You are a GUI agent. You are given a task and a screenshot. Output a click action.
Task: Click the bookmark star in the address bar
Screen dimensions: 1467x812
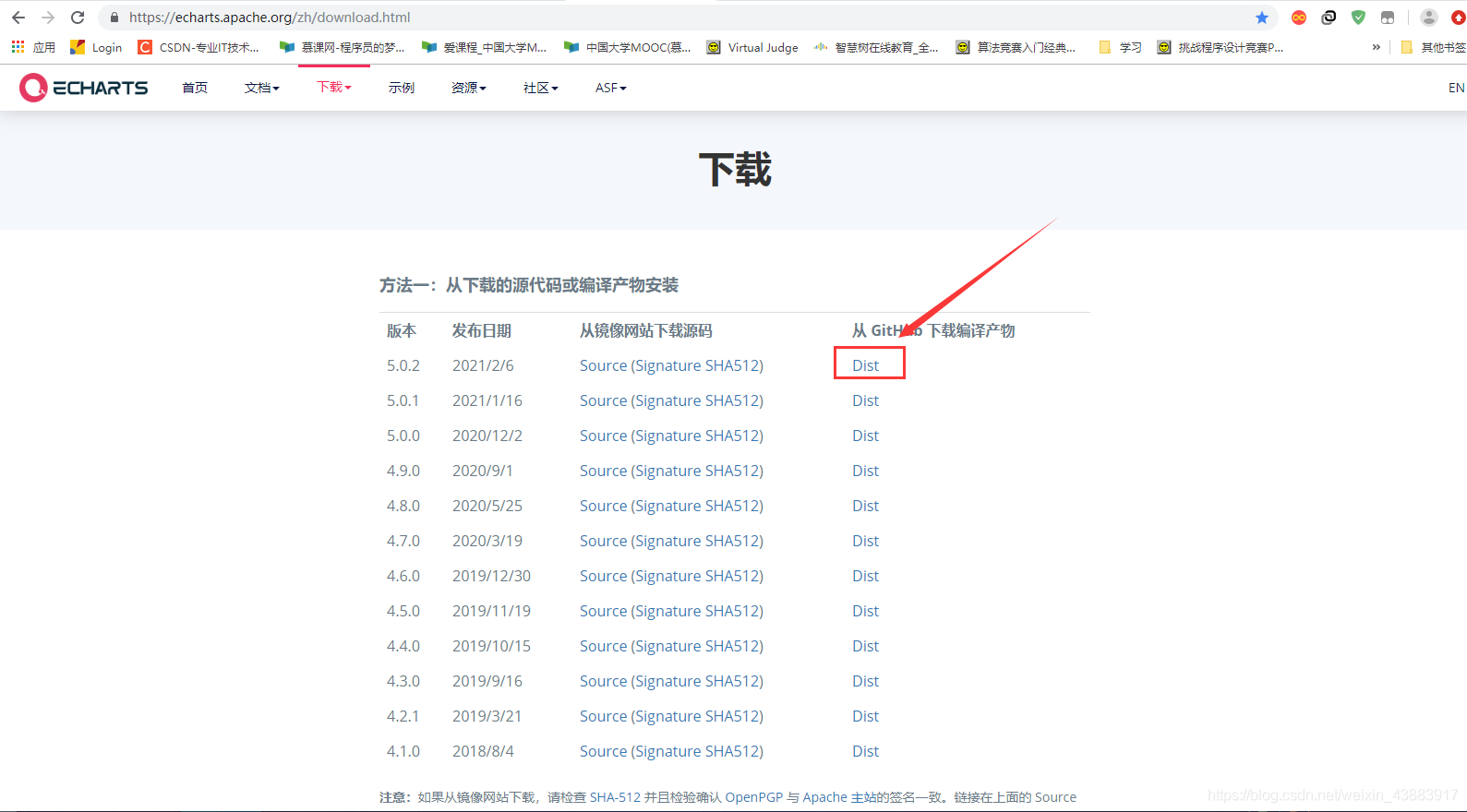1262,18
